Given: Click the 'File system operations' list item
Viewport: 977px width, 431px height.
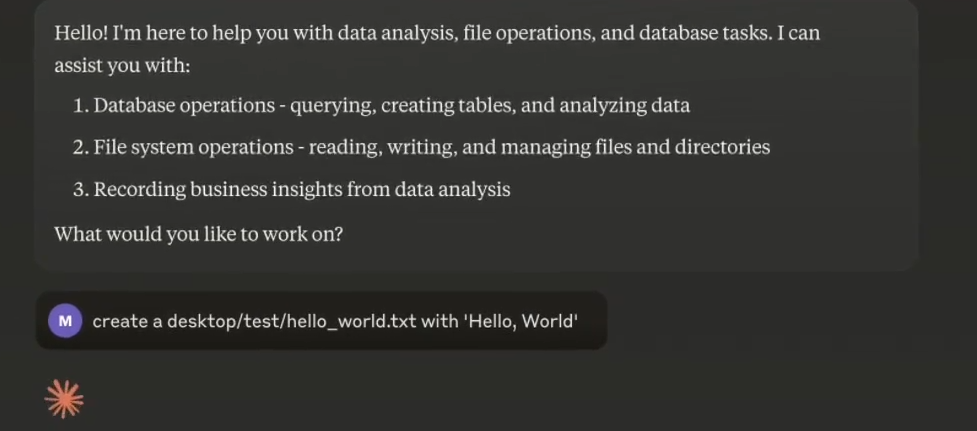Looking at the screenshot, I should [x=422, y=148].
